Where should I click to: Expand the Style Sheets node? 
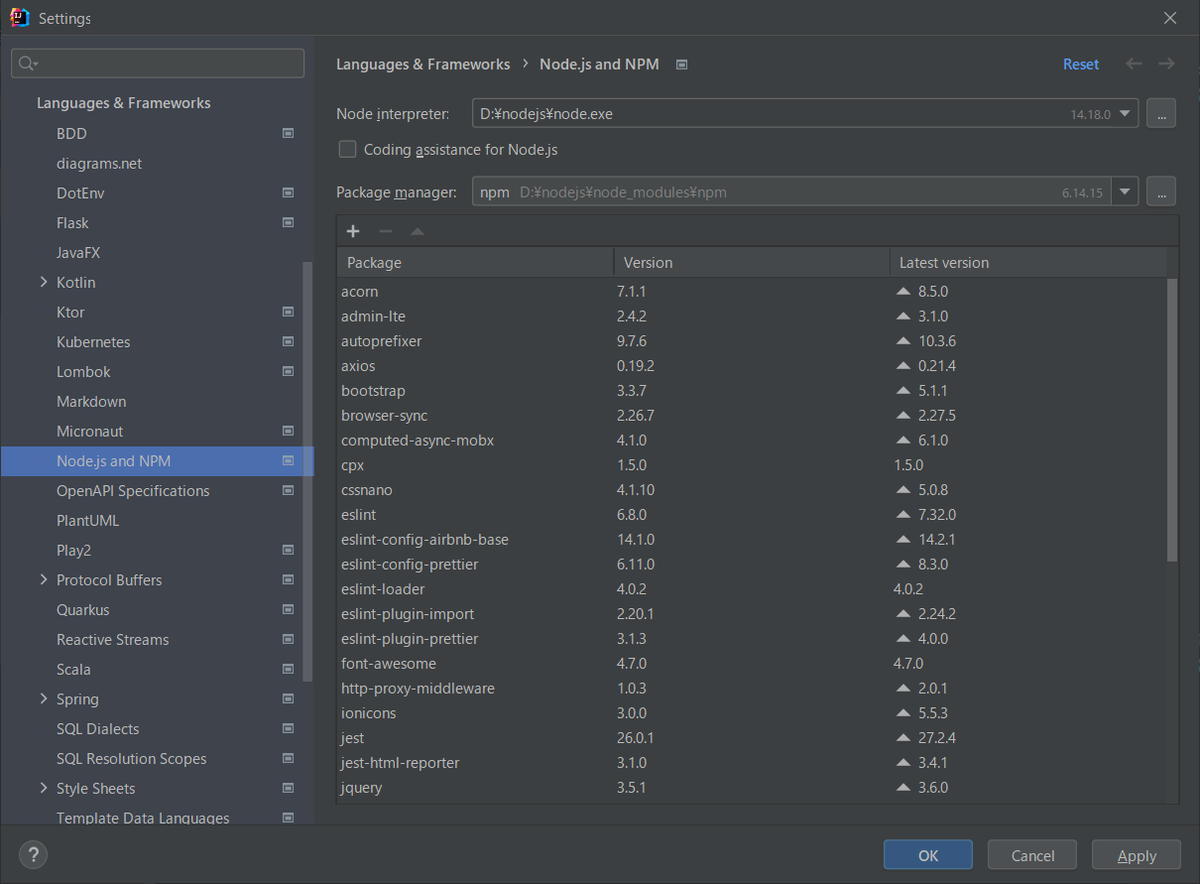click(x=43, y=788)
